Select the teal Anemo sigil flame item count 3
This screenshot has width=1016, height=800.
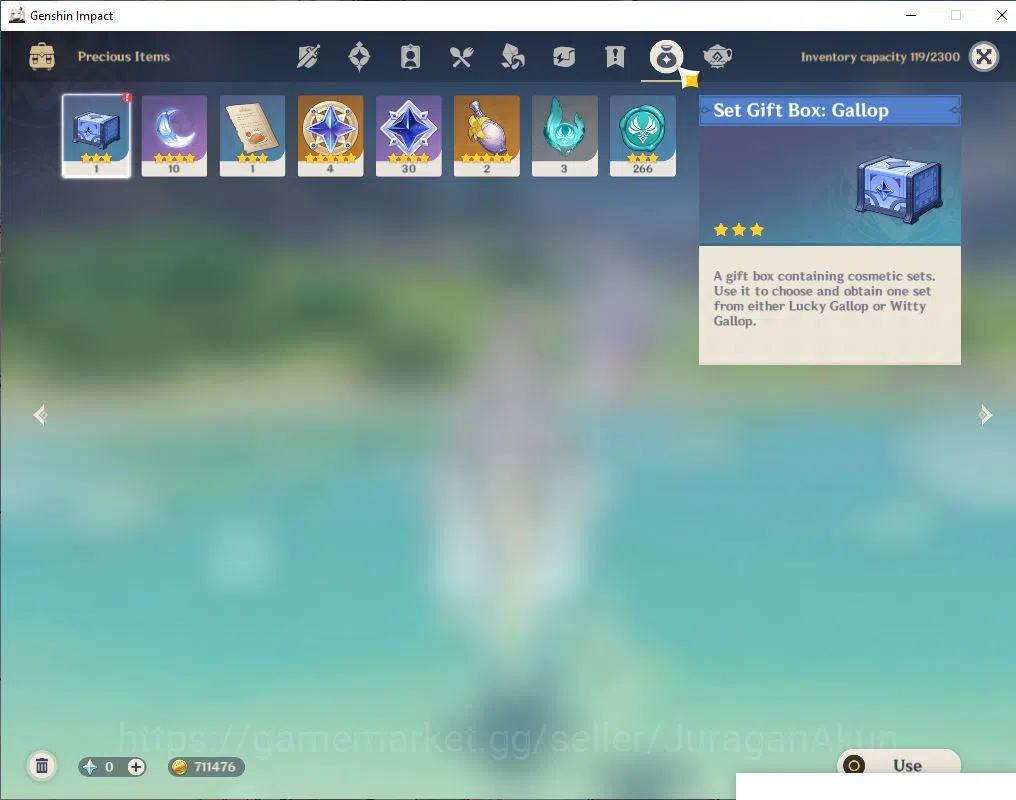(x=564, y=136)
